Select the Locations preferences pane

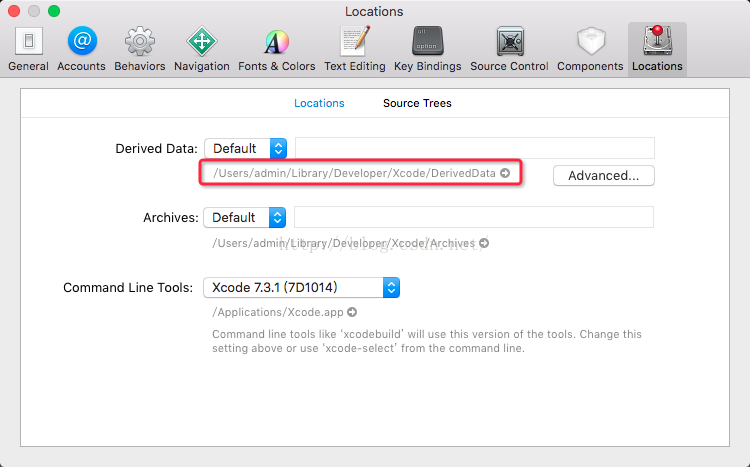click(x=657, y=49)
